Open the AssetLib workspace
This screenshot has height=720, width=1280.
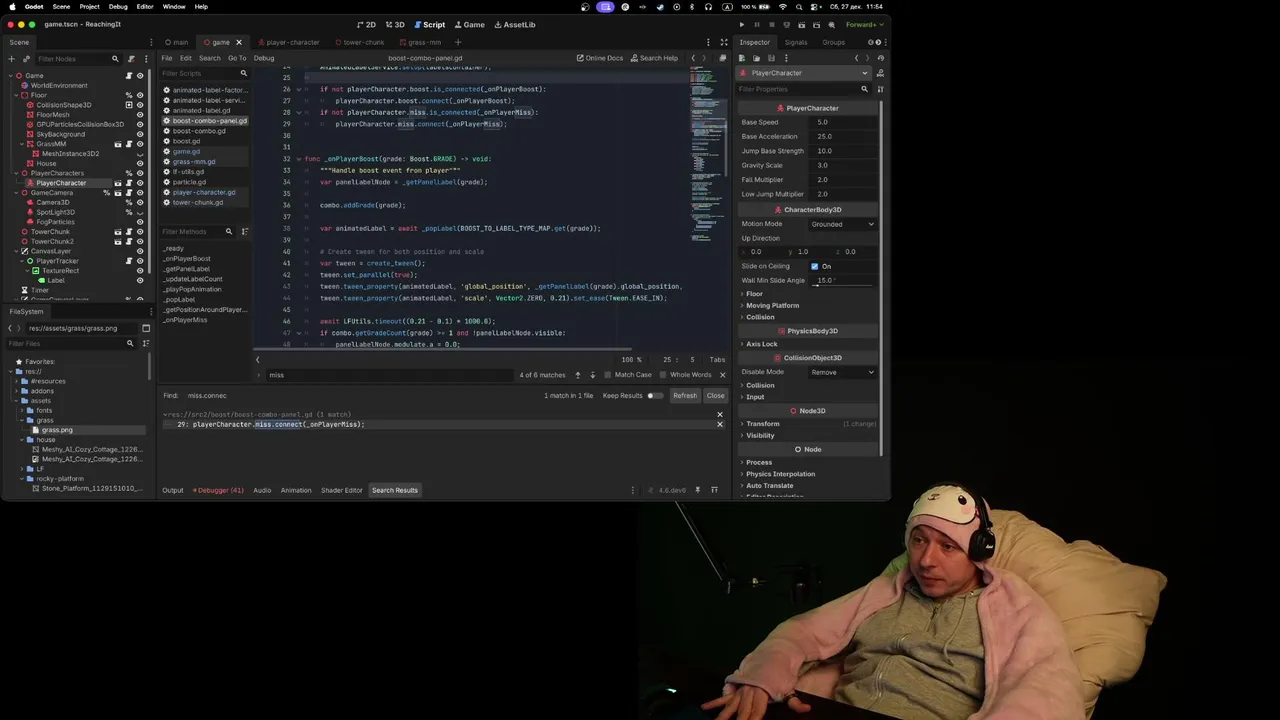tap(514, 24)
